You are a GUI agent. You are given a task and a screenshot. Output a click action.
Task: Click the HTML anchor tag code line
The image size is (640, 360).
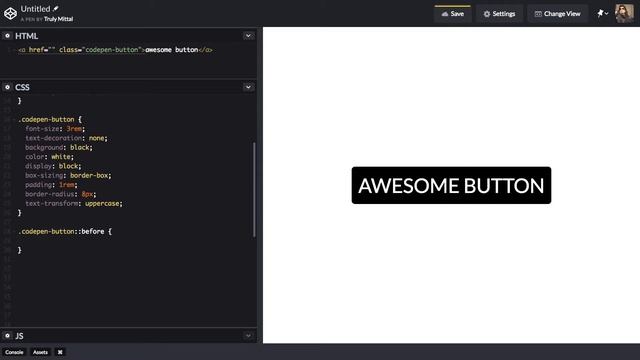coord(115,50)
